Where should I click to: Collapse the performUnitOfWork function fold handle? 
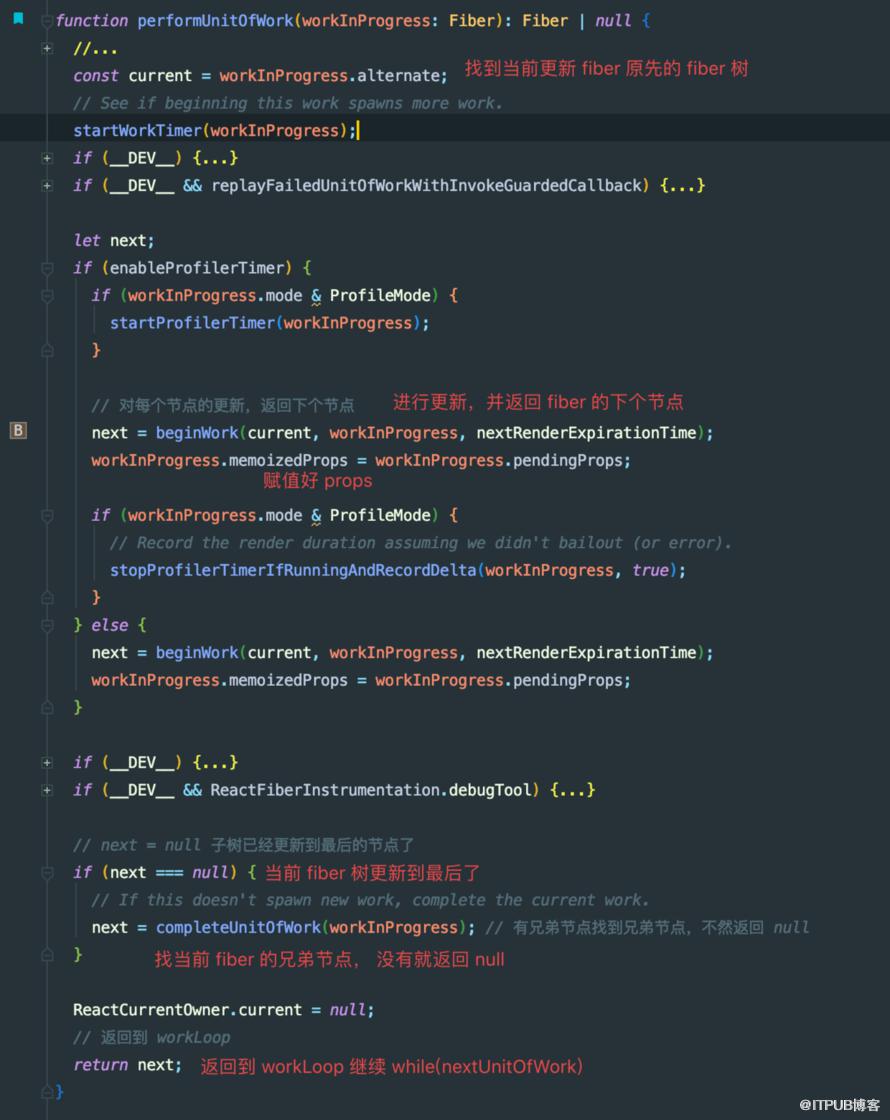47,21
